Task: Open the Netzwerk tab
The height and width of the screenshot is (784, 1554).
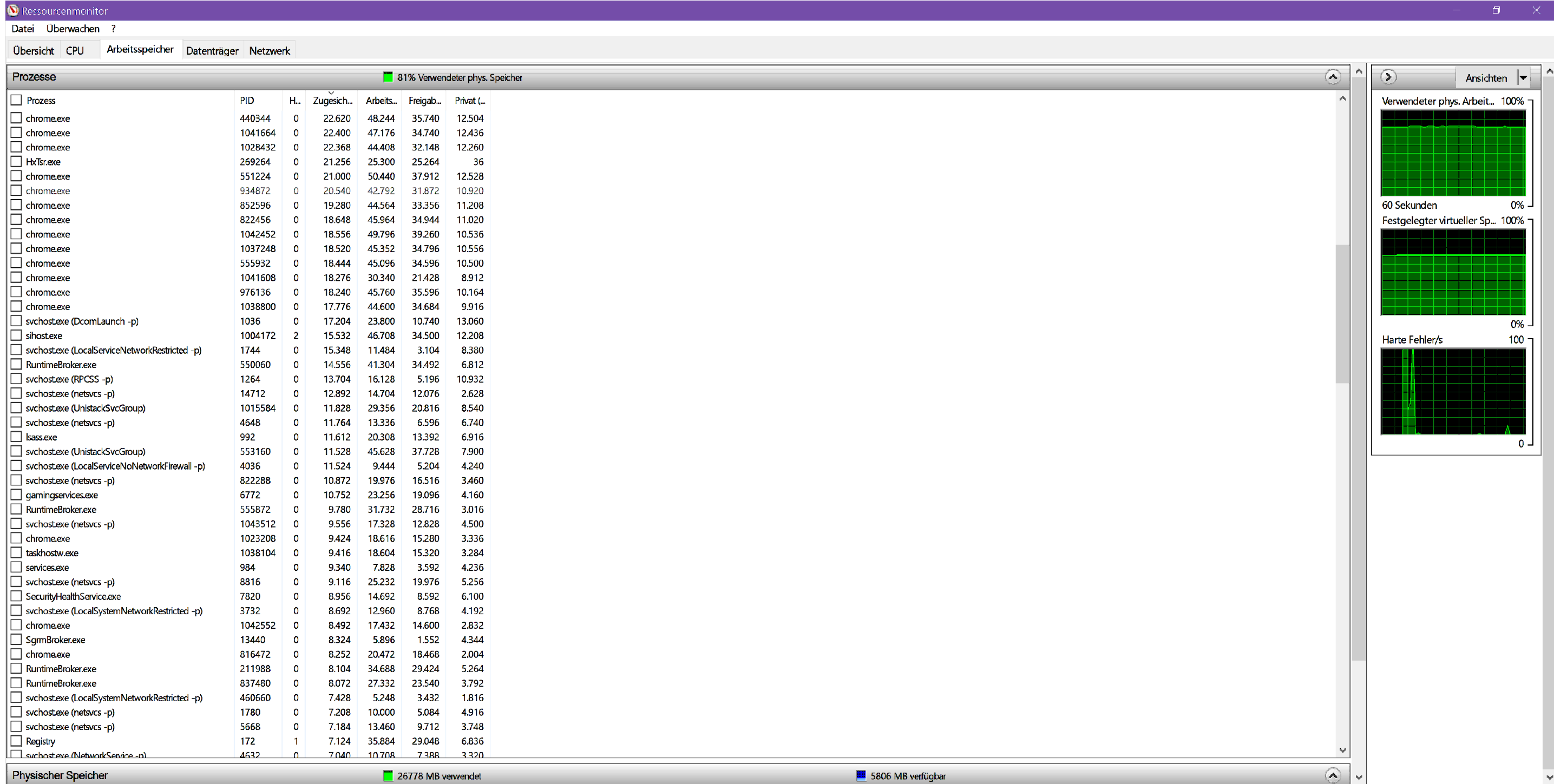Action: click(x=269, y=51)
